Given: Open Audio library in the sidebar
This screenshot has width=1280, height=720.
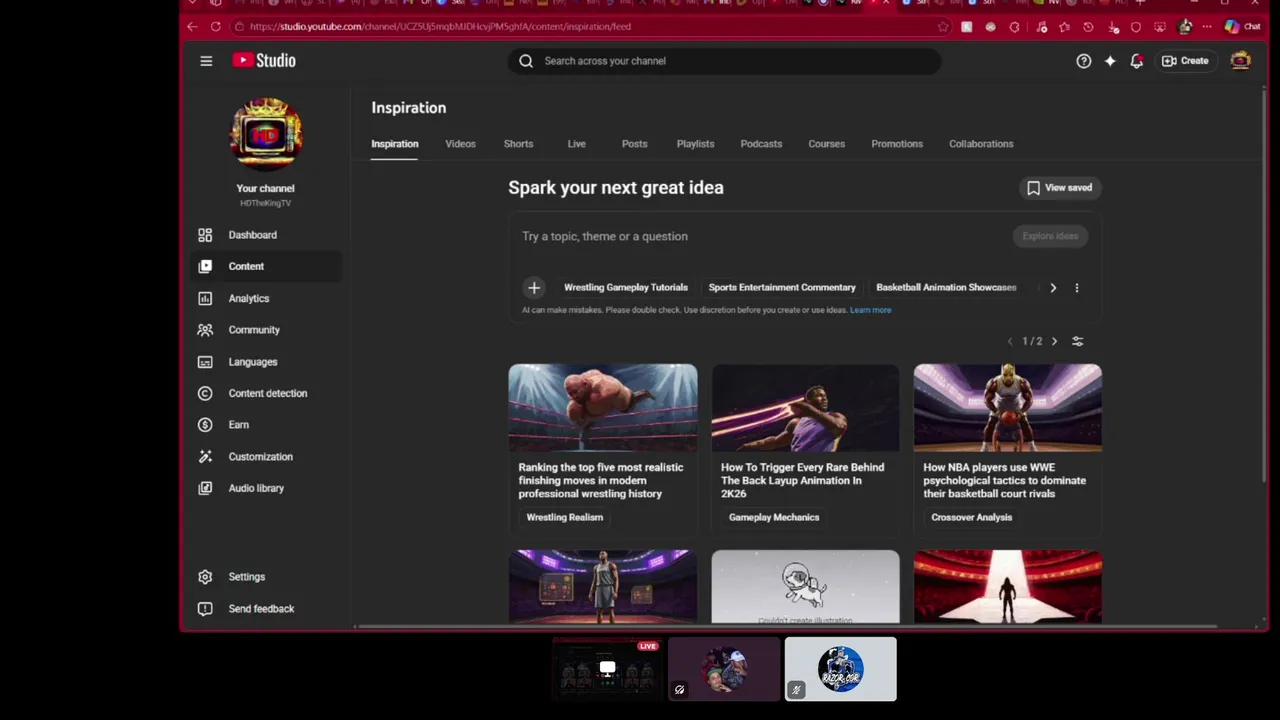Looking at the screenshot, I should [265, 488].
